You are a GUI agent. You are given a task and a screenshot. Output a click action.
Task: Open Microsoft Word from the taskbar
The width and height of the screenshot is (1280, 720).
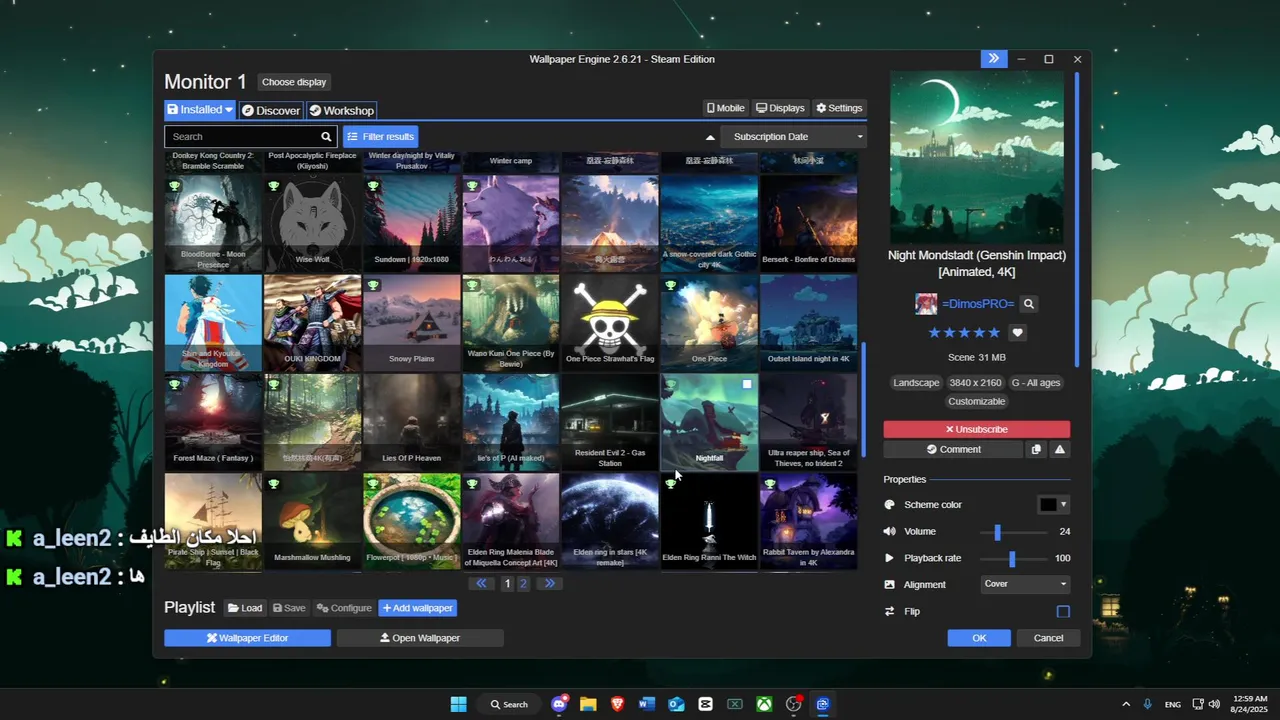[x=646, y=704]
